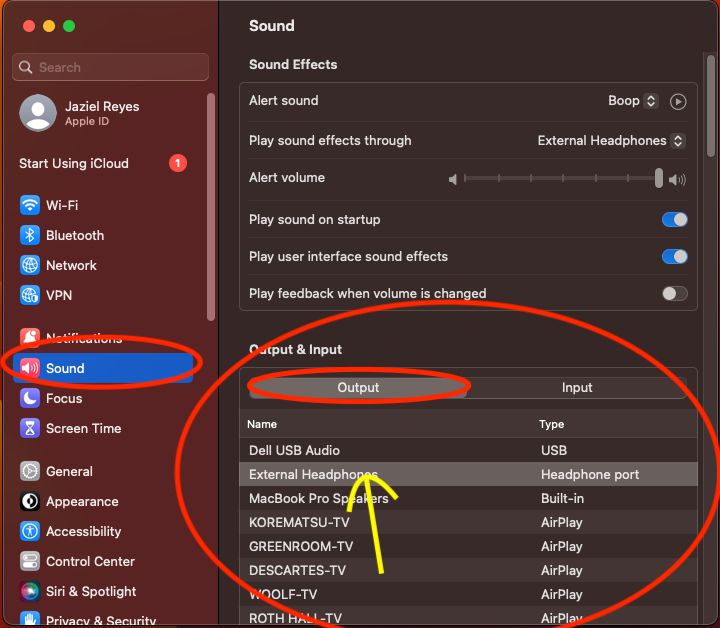Click the General gear icon
This screenshot has width=720, height=628.
pyautogui.click(x=30, y=471)
